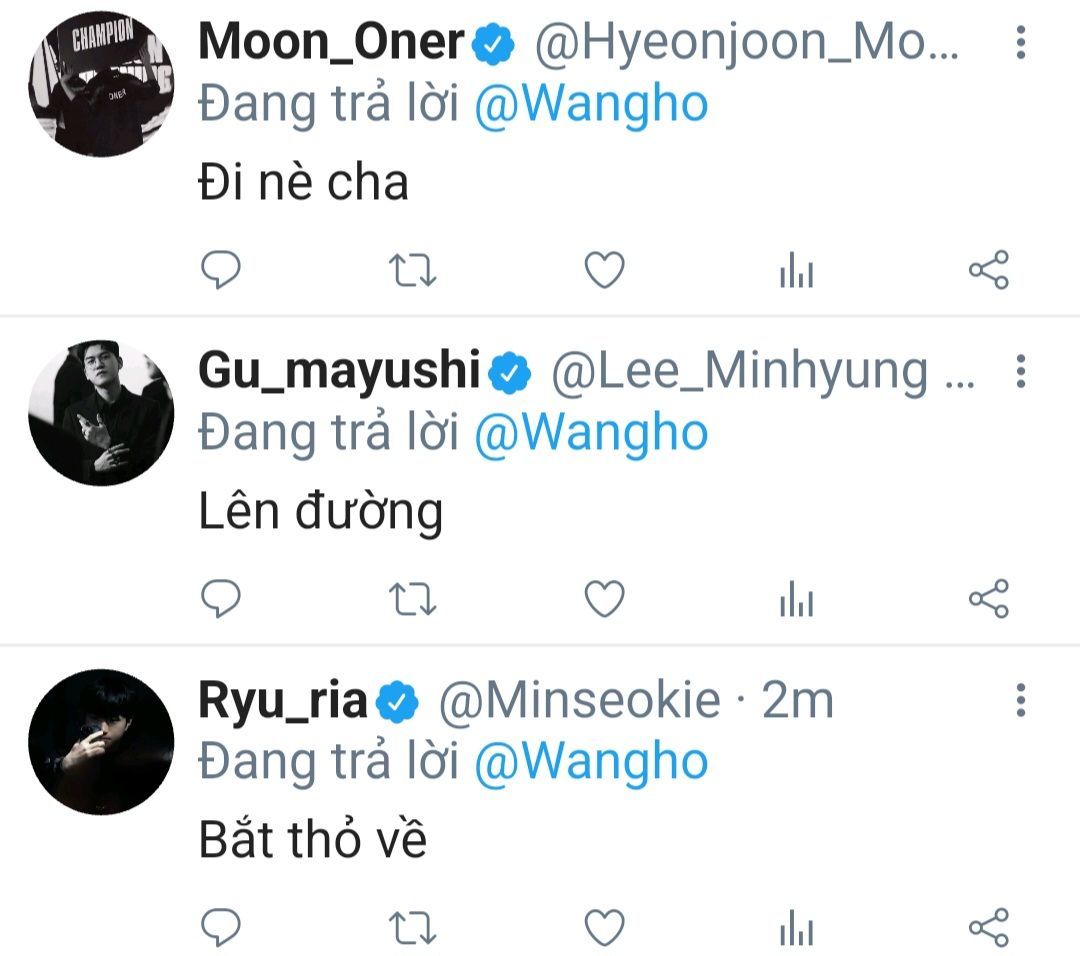Image resolution: width=1080 pixels, height=956 pixels.
Task: Like Gu_mayushi's "Lên đường" tweet
Action: point(604,598)
